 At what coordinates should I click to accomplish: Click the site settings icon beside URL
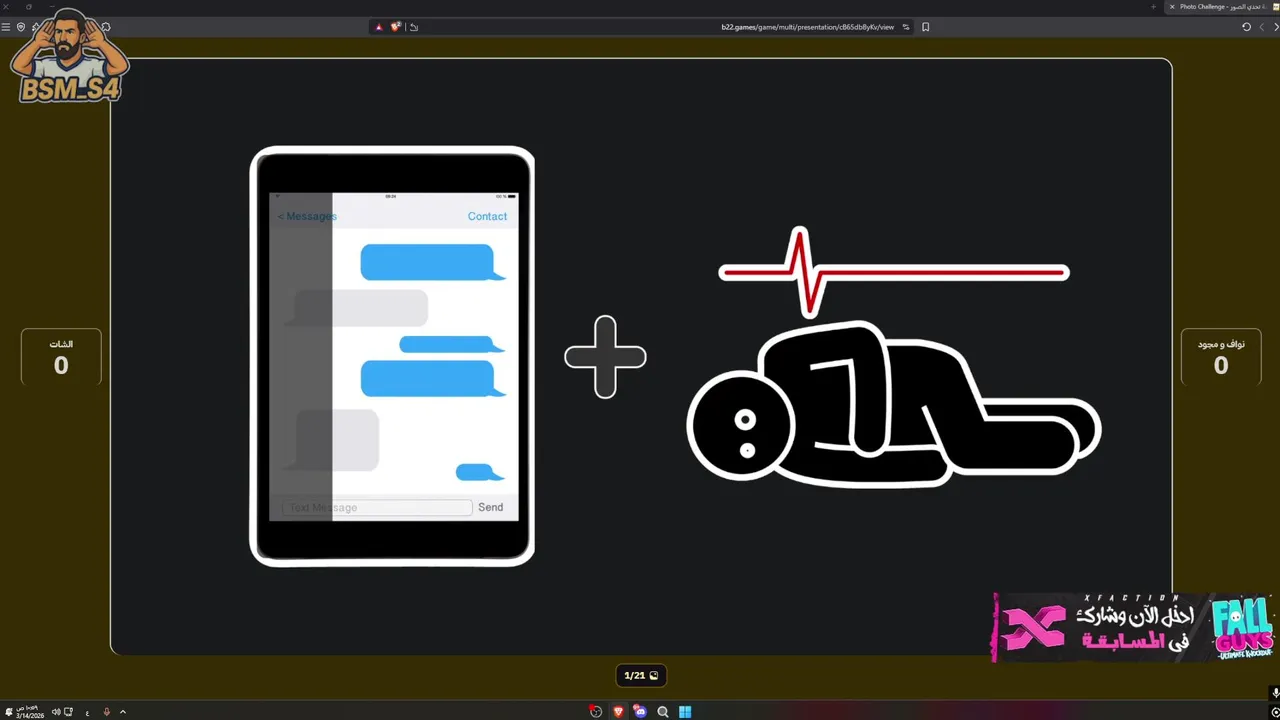tap(906, 27)
